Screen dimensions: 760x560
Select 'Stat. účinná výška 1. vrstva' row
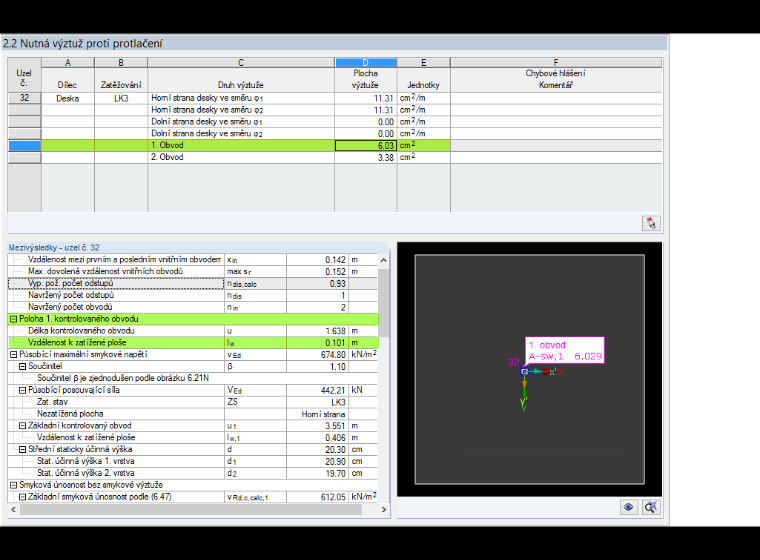(x=193, y=461)
